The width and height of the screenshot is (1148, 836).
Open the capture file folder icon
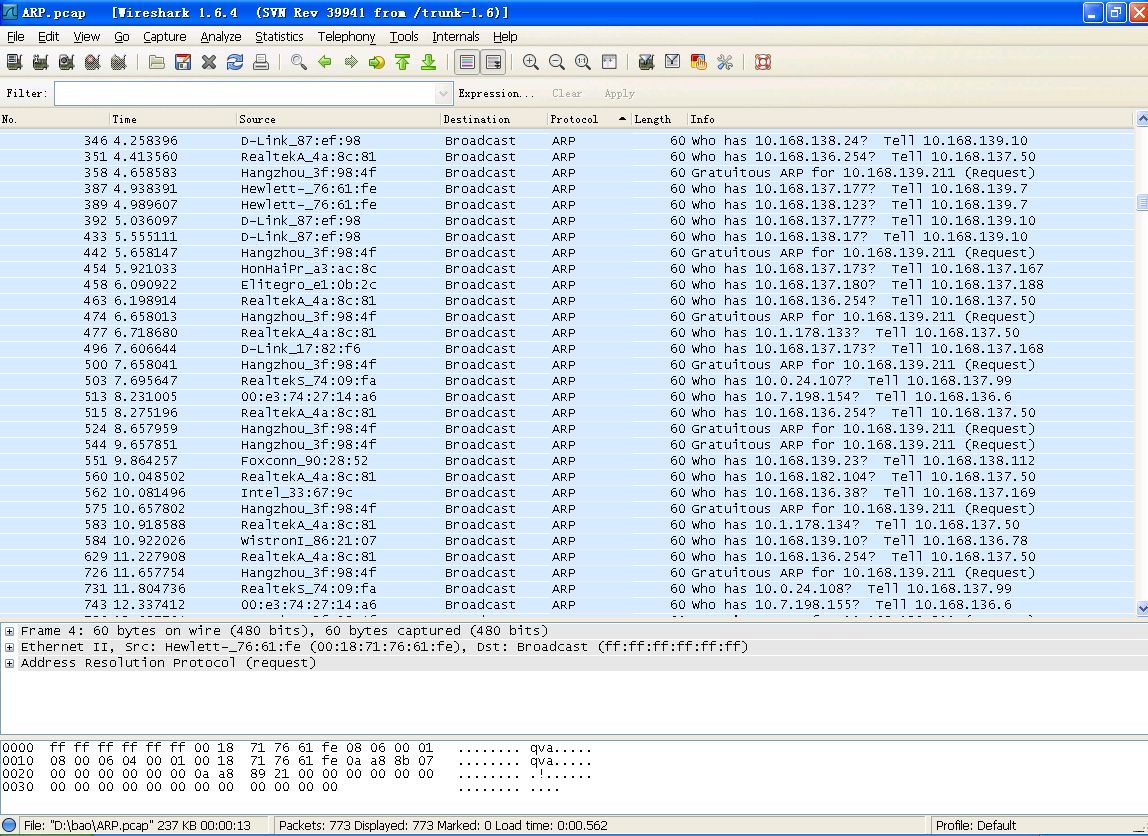pos(157,62)
